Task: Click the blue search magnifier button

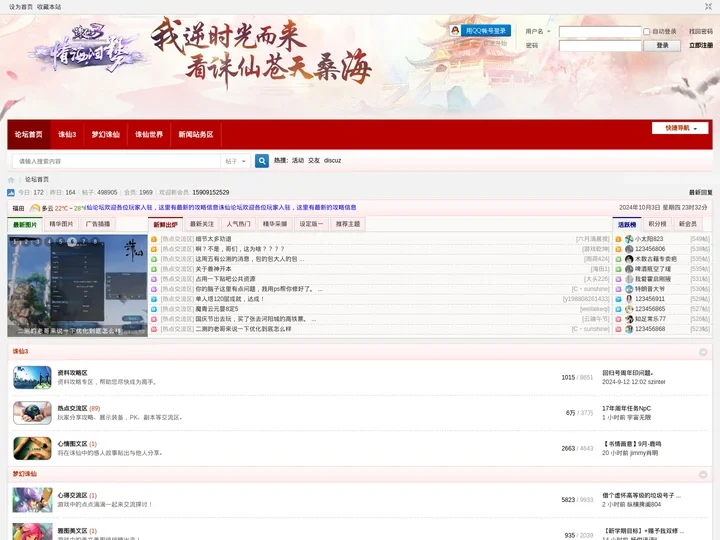Action: click(262, 161)
